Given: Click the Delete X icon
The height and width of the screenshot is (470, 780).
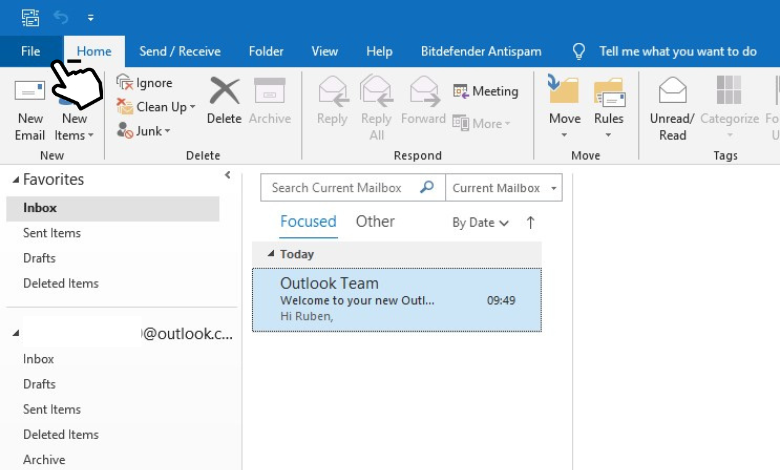Looking at the screenshot, I should pyautogui.click(x=224, y=91).
